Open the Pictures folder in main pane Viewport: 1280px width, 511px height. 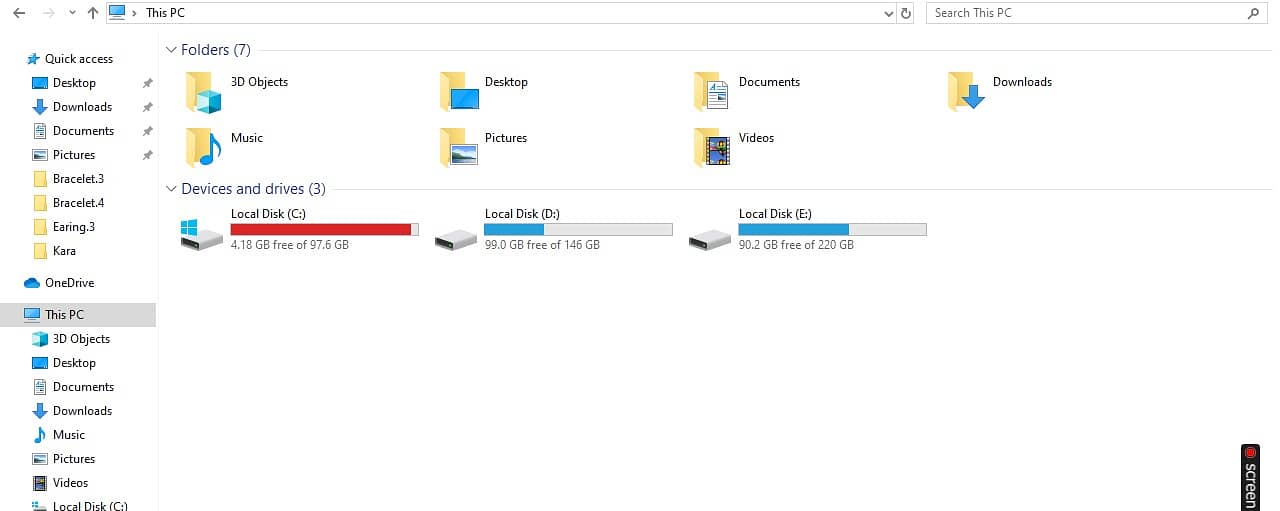point(457,147)
